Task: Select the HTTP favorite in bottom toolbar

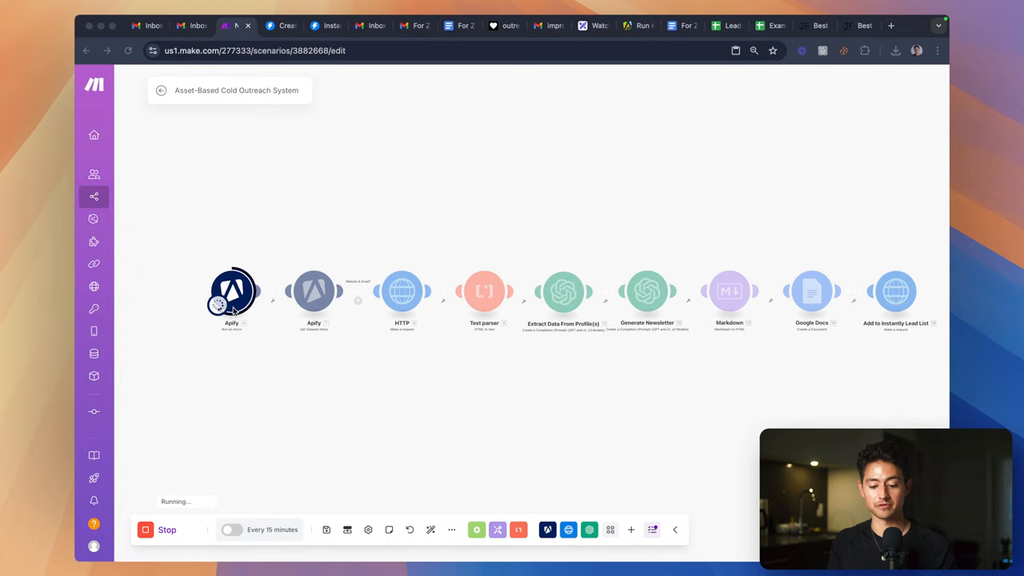Action: [568, 530]
